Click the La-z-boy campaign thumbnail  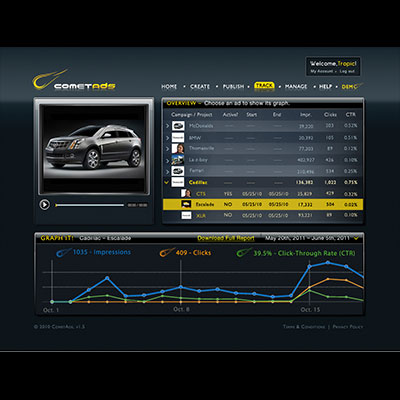coord(178,160)
